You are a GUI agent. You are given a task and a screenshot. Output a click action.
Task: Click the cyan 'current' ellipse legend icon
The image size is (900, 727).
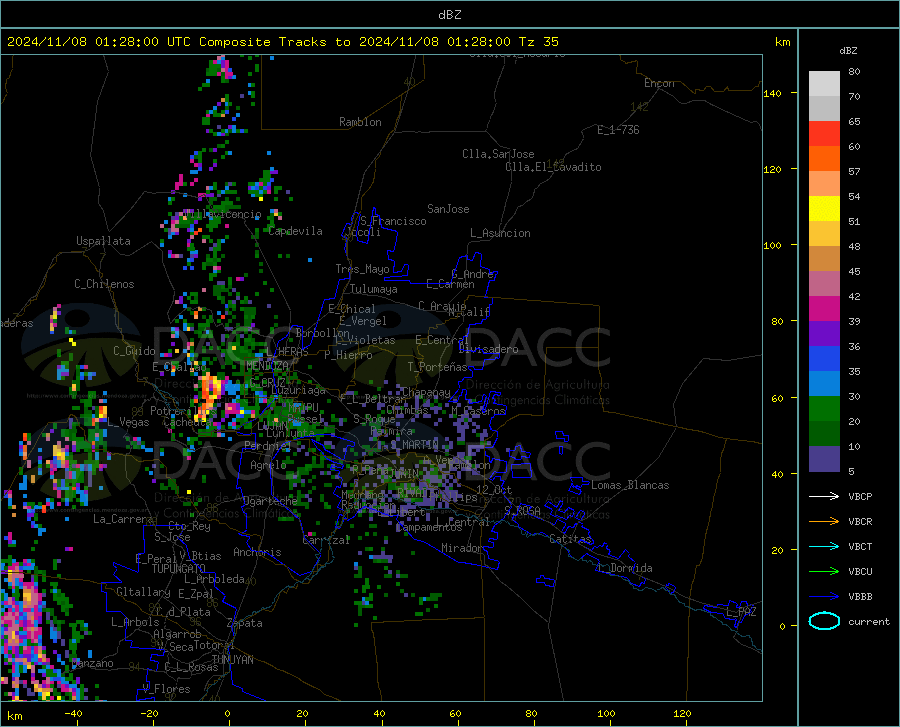pos(824,621)
